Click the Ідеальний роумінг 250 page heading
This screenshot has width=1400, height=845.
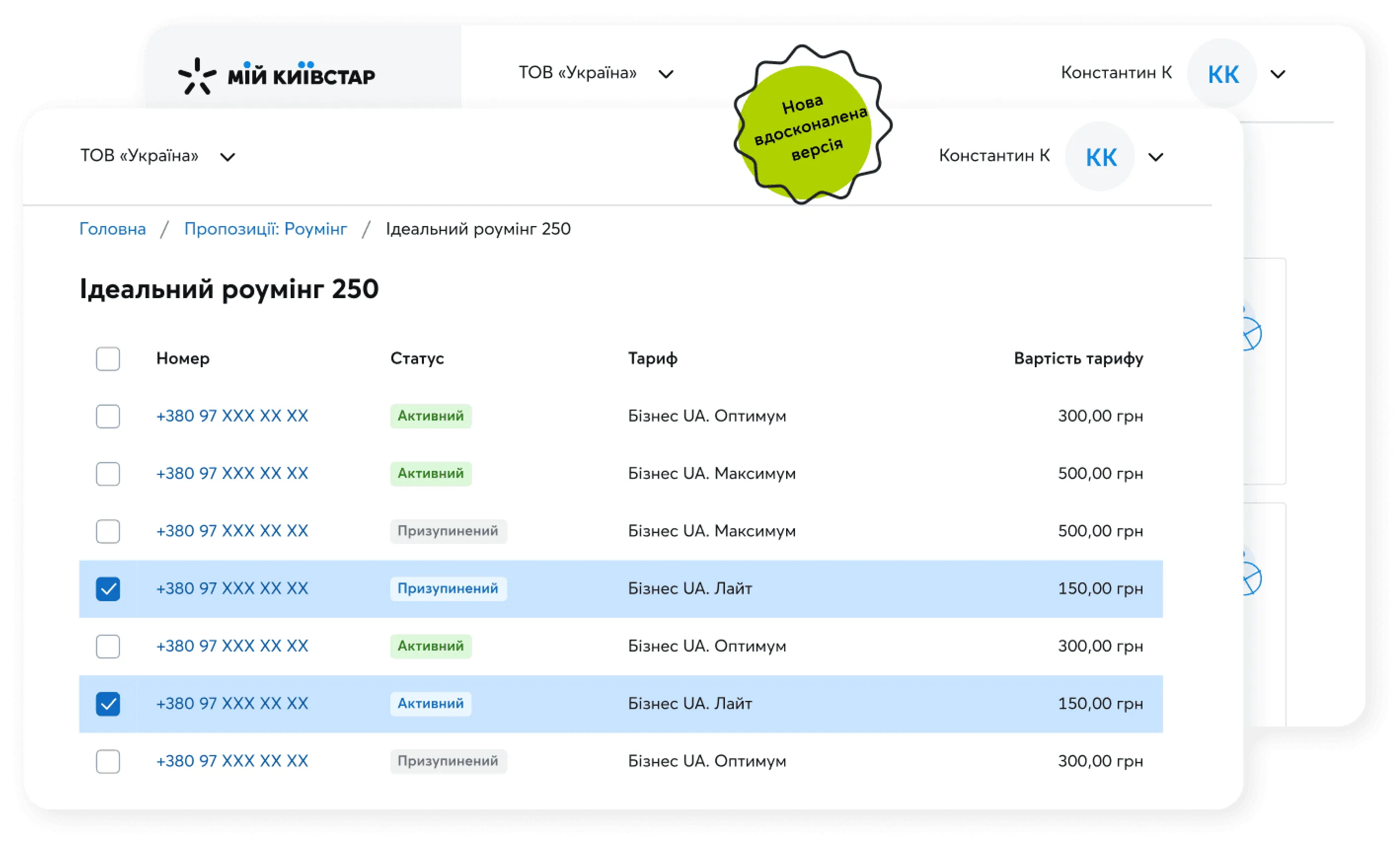pos(229,289)
